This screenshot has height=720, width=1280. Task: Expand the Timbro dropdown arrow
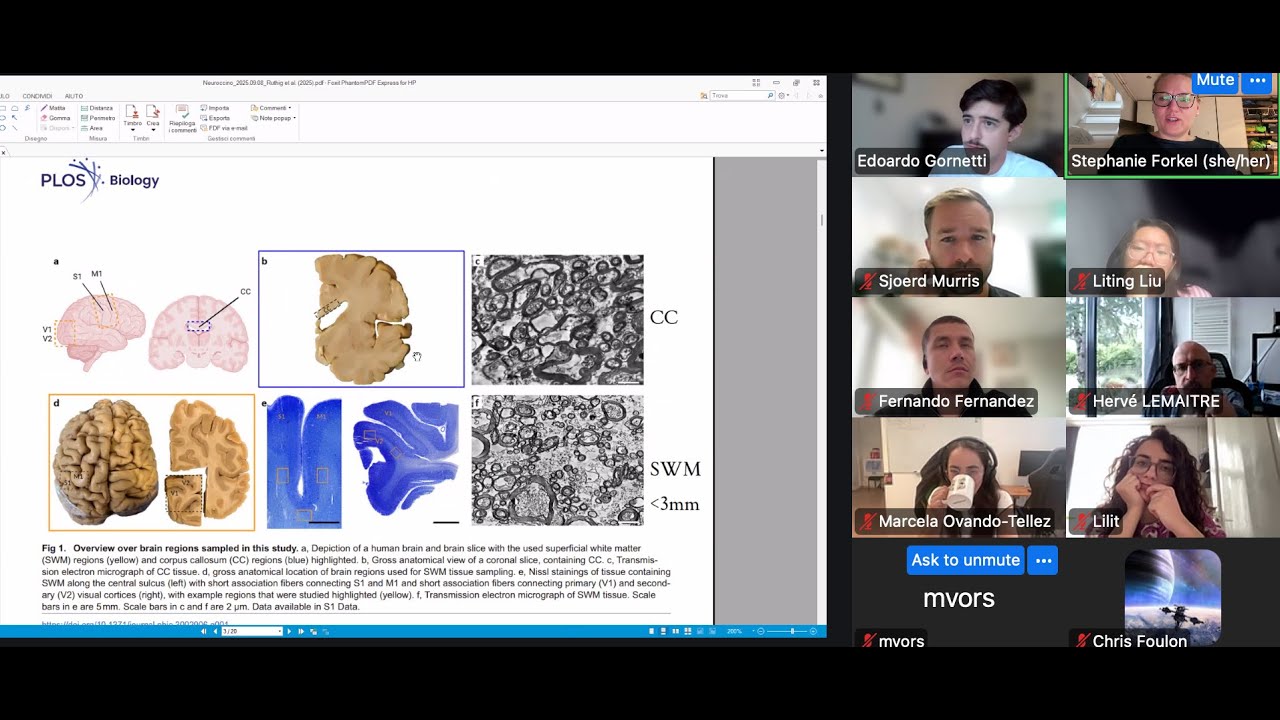[x=133, y=130]
